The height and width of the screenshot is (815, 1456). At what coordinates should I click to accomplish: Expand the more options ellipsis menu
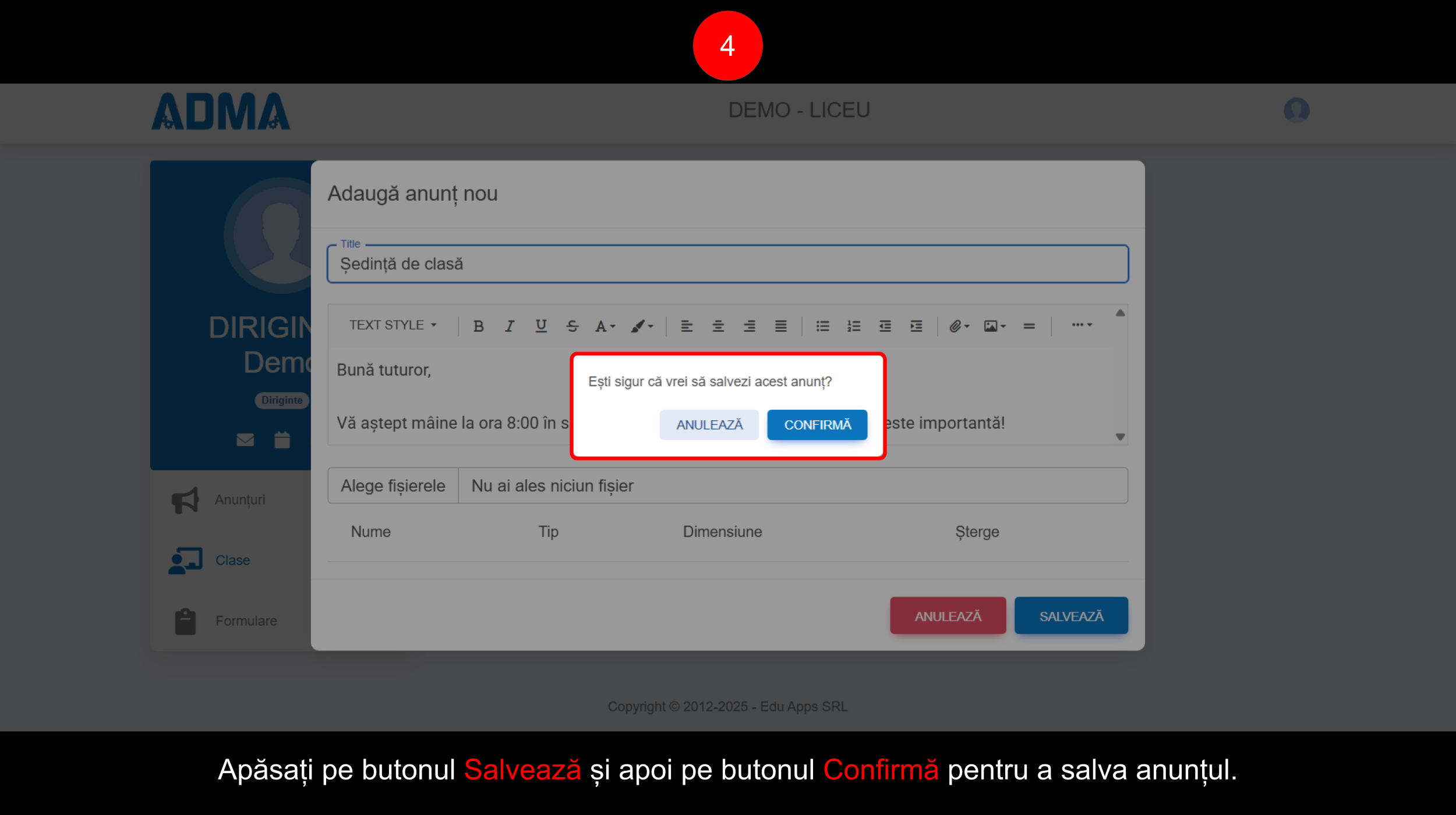(x=1082, y=325)
